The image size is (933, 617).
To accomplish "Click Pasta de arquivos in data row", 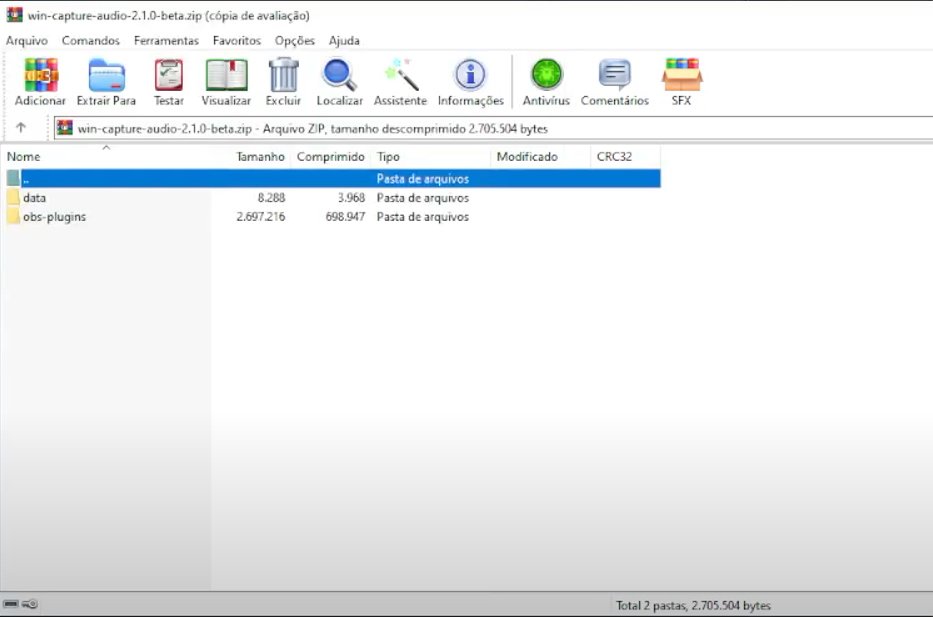I will (x=422, y=198).
